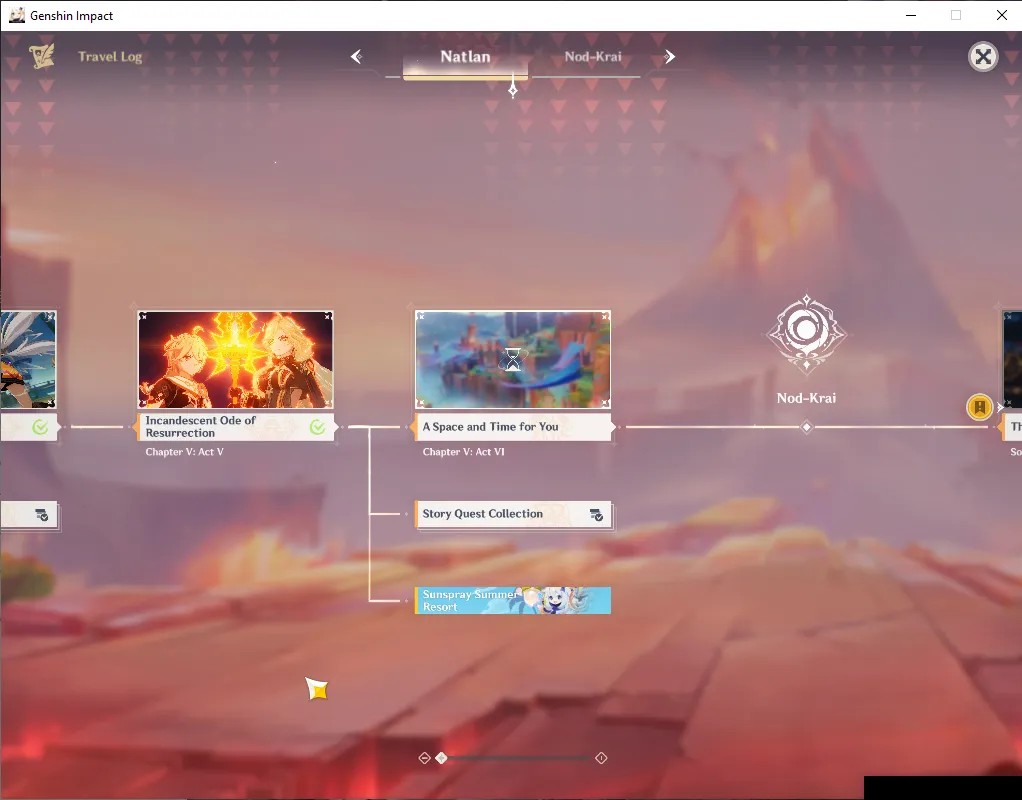This screenshot has width=1022, height=800.
Task: Click the hourglass icon on the quest image
Action: (513, 359)
